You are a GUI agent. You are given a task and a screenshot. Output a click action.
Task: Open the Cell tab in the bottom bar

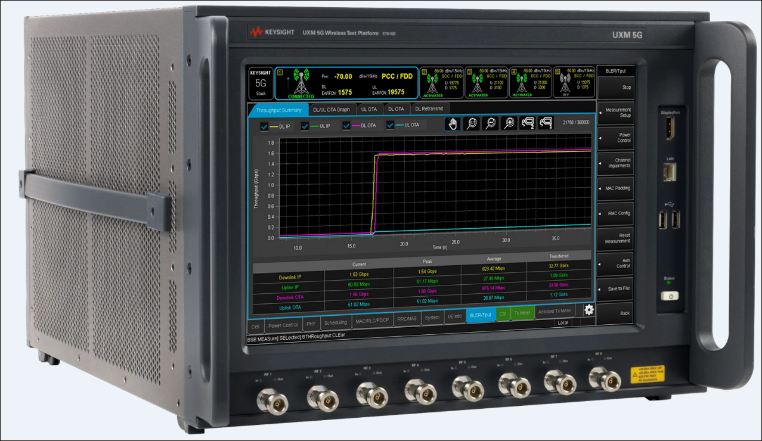pyautogui.click(x=255, y=327)
